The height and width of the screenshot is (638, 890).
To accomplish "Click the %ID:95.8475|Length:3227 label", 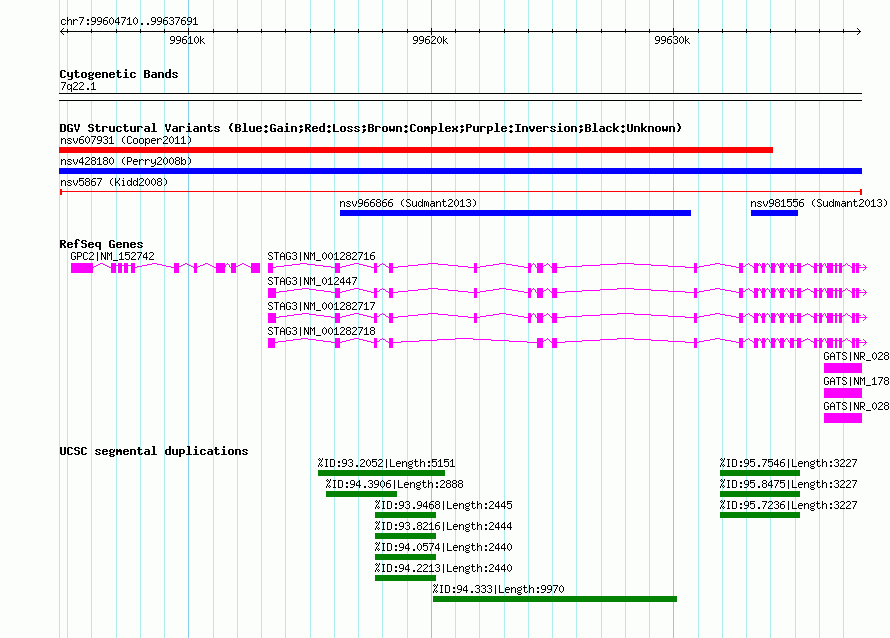I will coord(788,484).
